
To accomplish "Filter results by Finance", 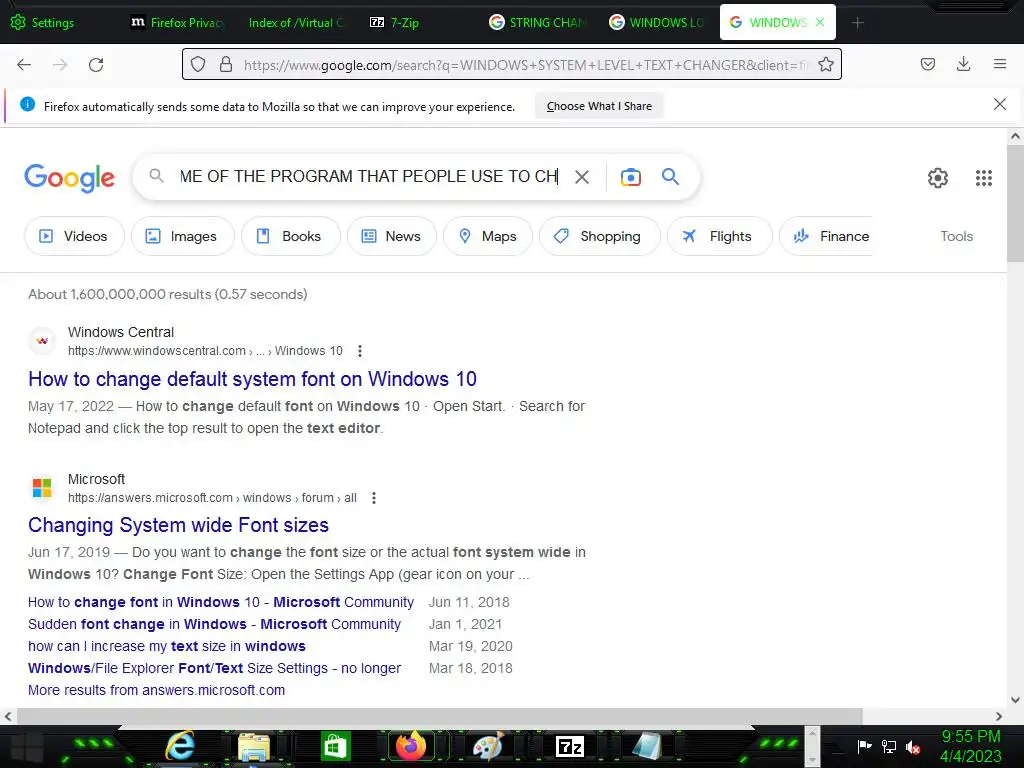I will (x=827, y=236).
